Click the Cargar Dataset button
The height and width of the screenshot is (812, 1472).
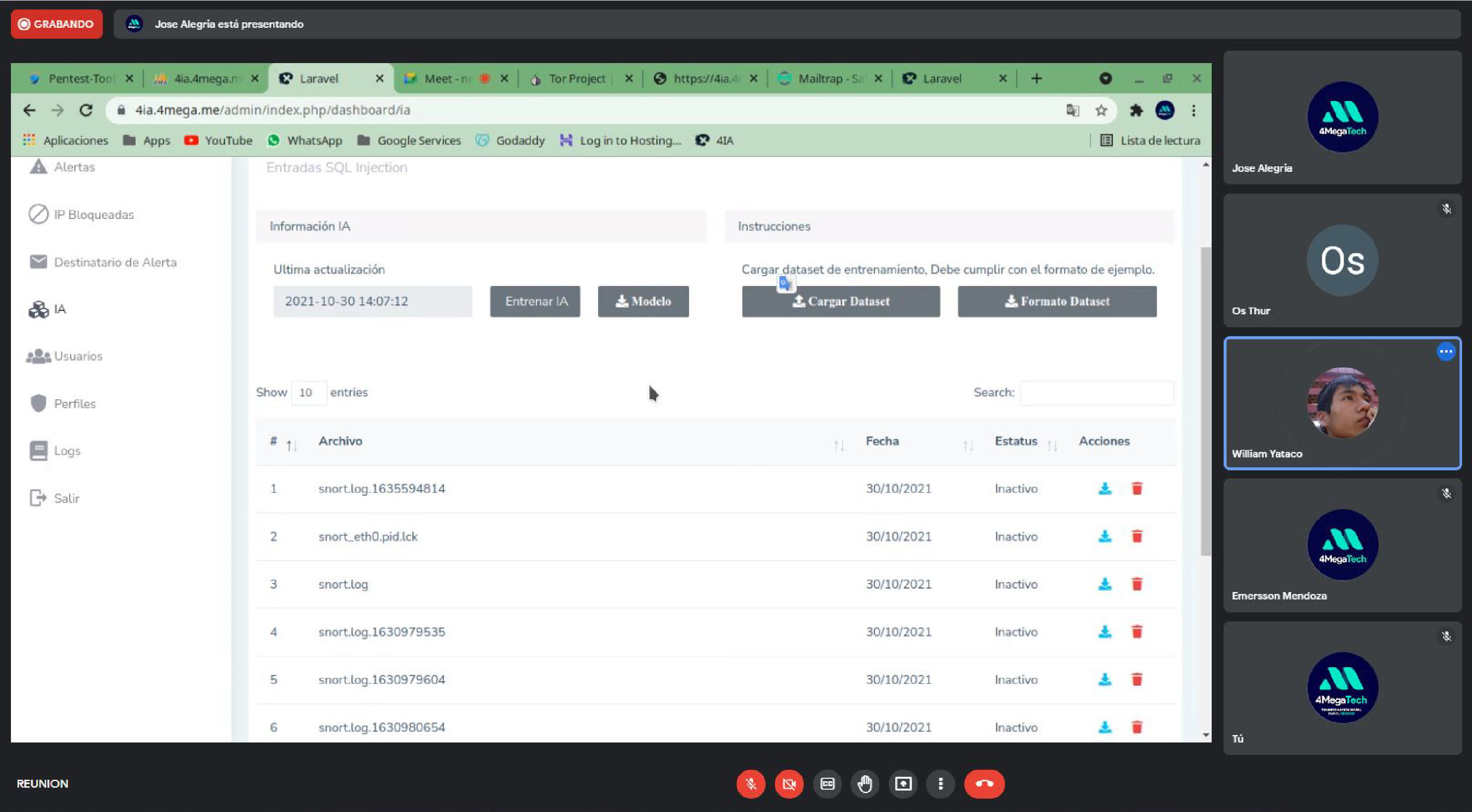[841, 302]
